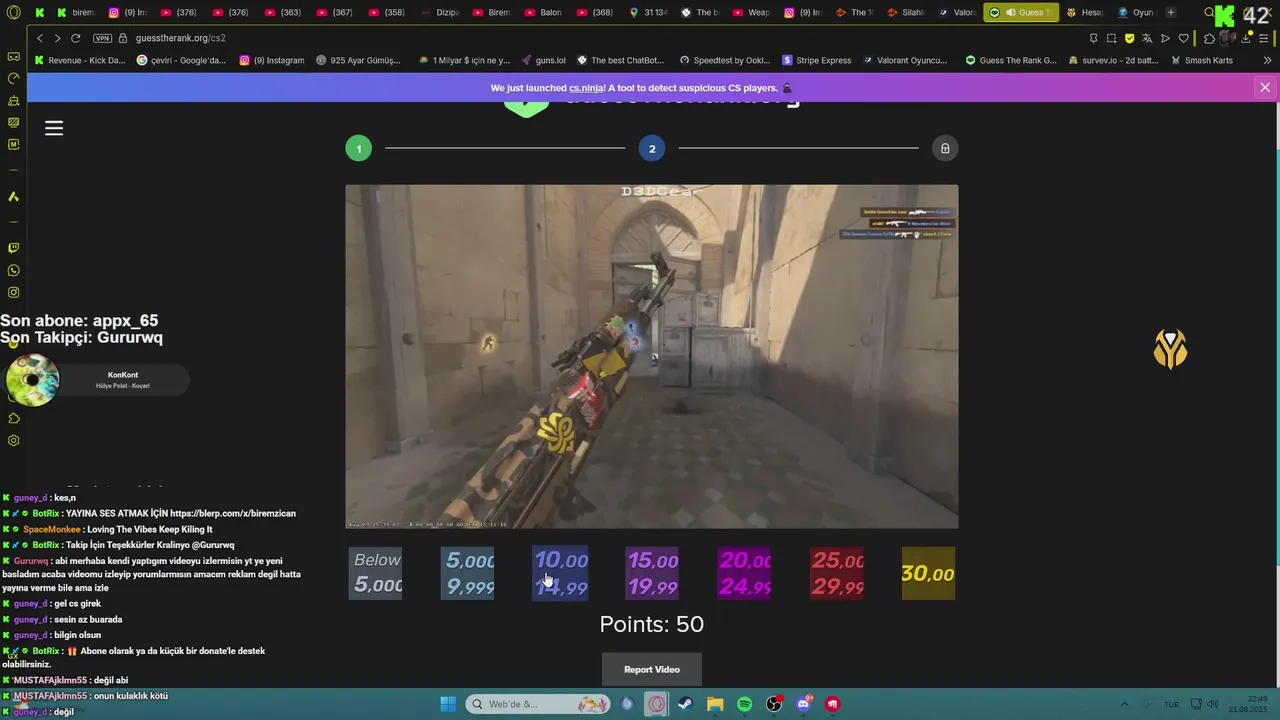This screenshot has height=720, width=1280.
Task: Click the locked step padlock icon
Action: [945, 148]
